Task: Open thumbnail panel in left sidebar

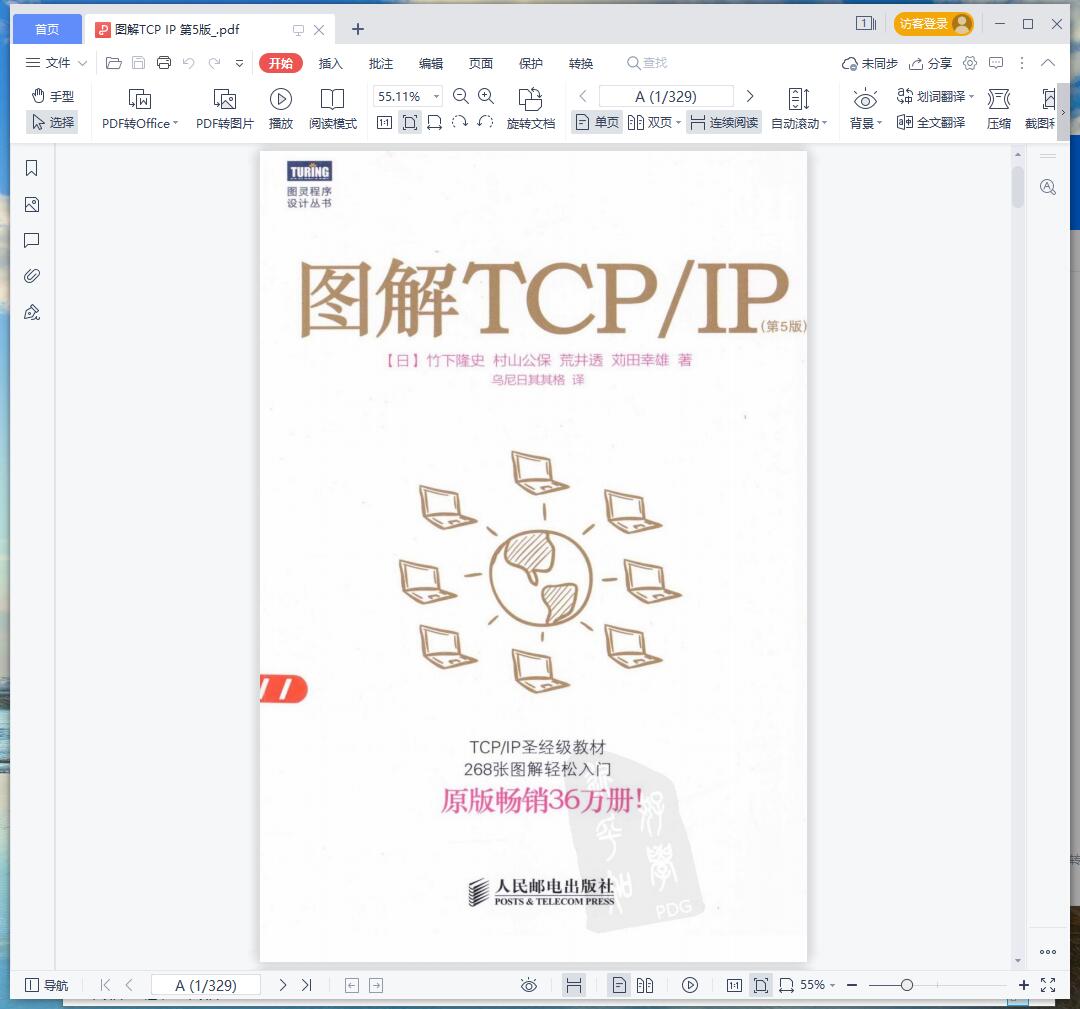Action: (32, 205)
